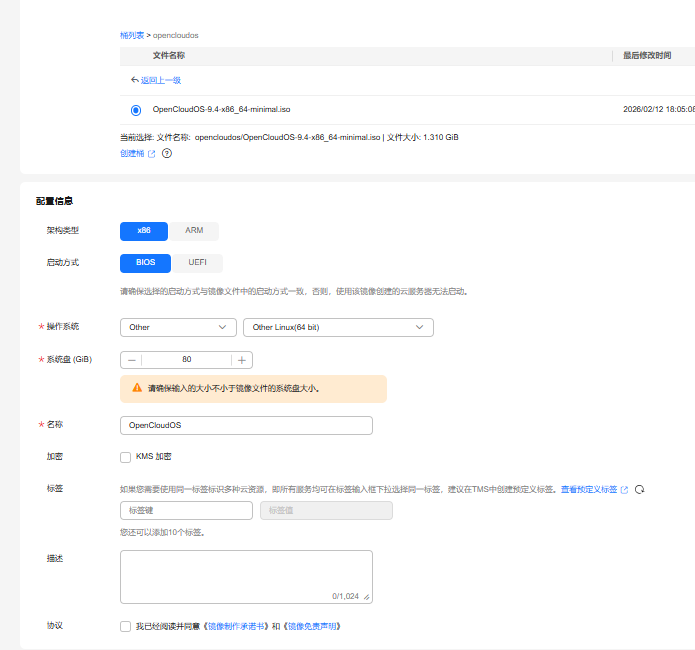Image resolution: width=695 pixels, height=650 pixels.
Task: Click the system disk size field showing 80
Action: (187, 360)
